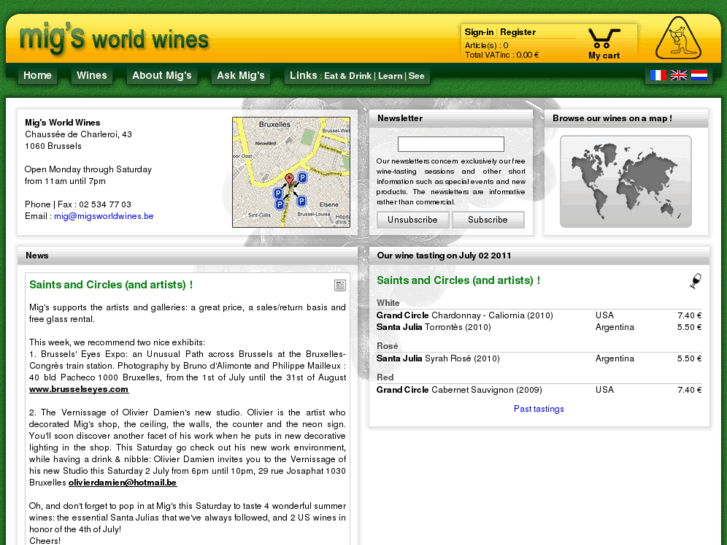Click the red location pin on map
This screenshot has width=727, height=545.
[x=289, y=180]
